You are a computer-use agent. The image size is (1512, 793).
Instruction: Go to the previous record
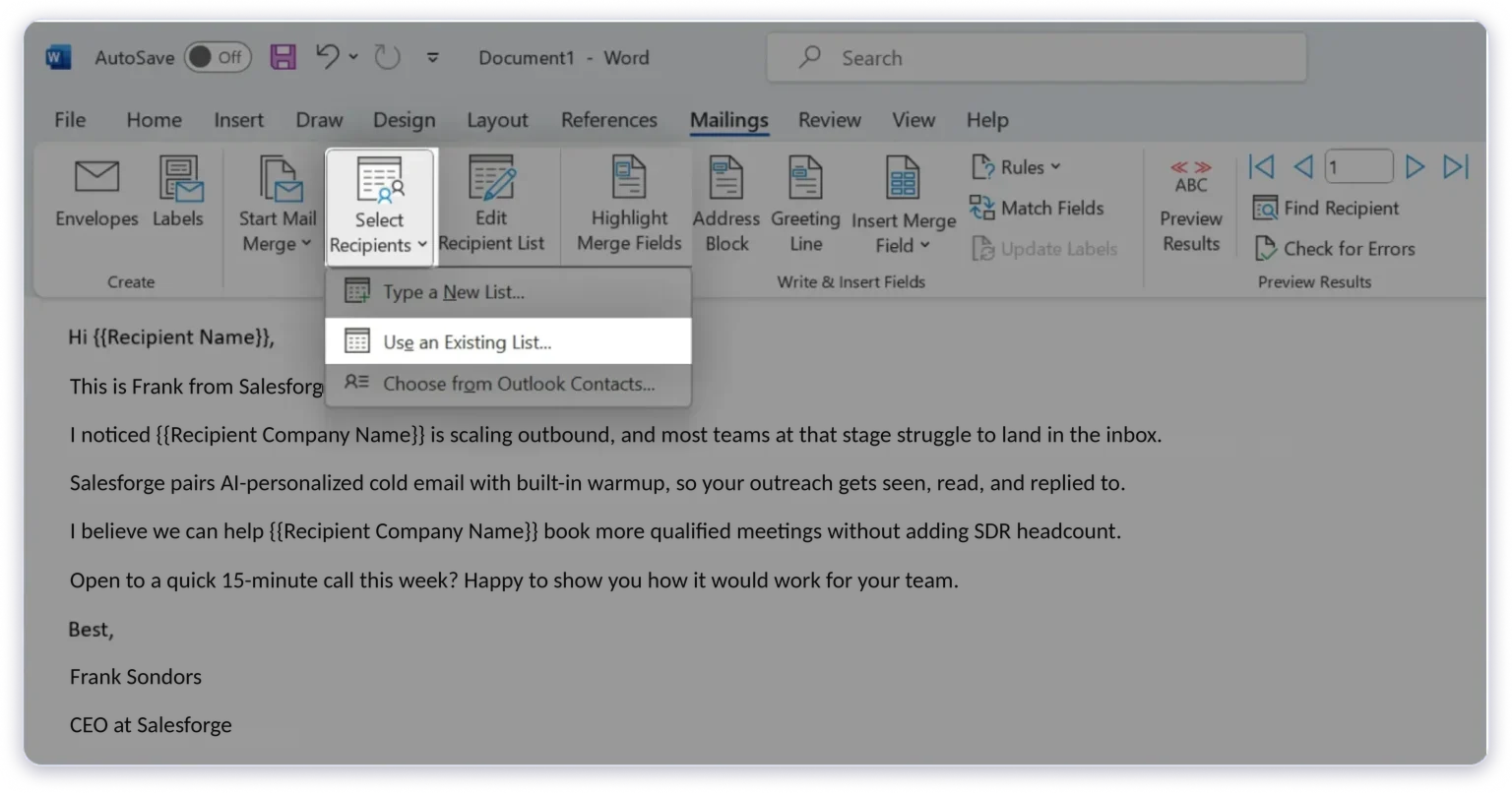pyautogui.click(x=1303, y=166)
